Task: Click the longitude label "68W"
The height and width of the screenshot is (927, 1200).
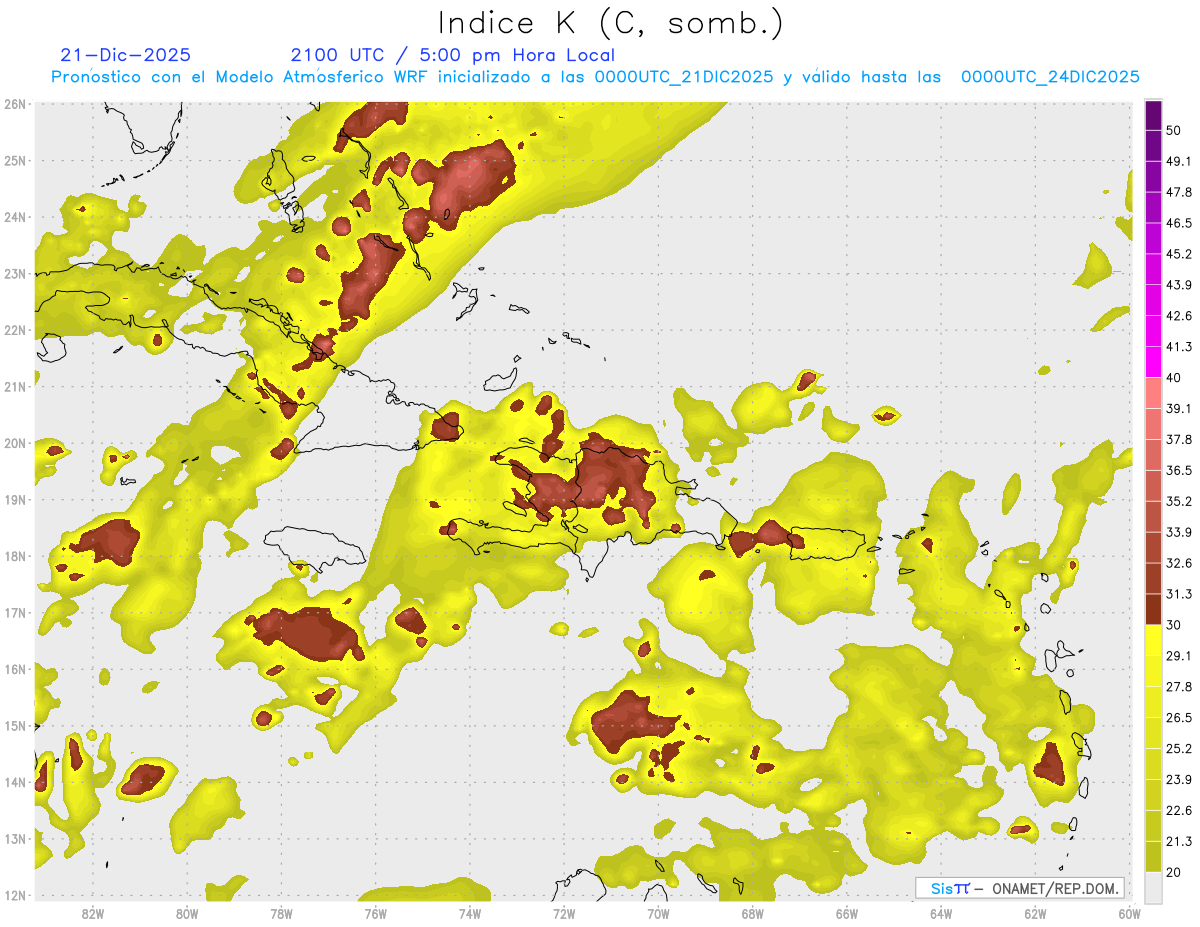Action: tap(752, 914)
